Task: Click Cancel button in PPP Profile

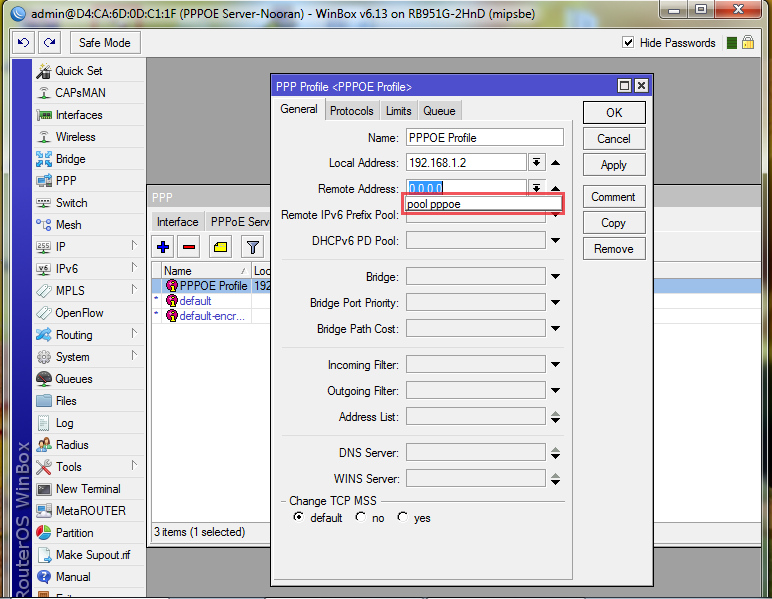Action: 614,139
